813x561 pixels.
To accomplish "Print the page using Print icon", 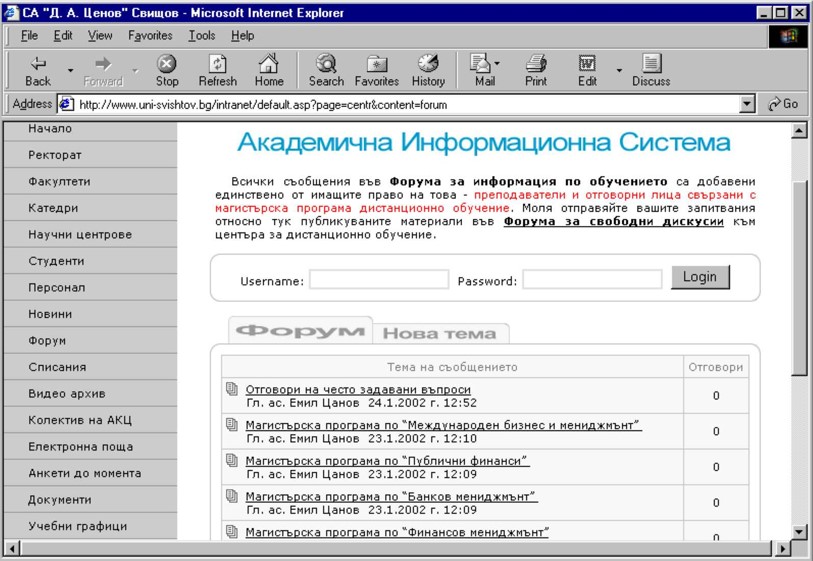I will [x=536, y=71].
